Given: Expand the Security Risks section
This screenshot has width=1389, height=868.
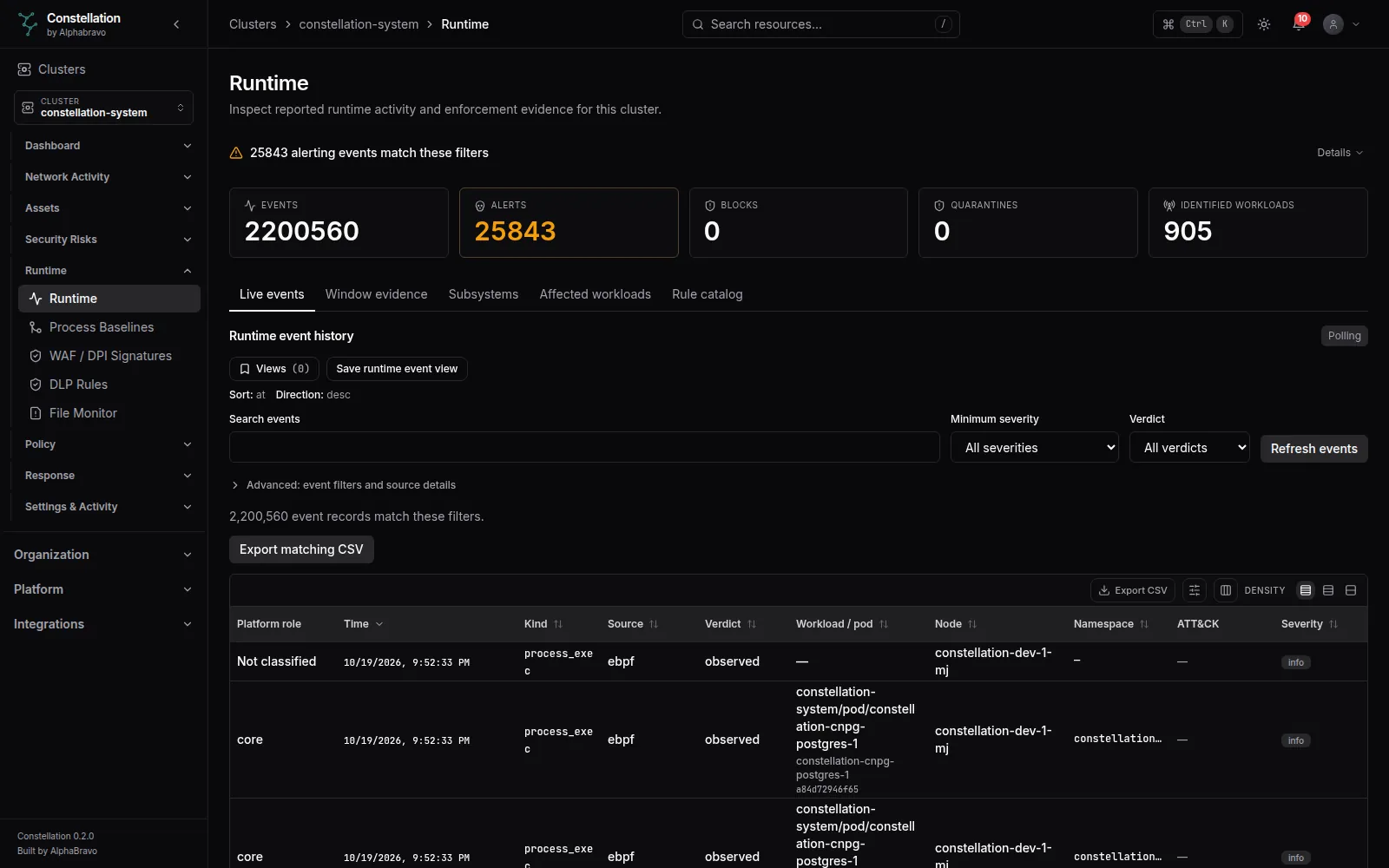Looking at the screenshot, I should point(108,240).
